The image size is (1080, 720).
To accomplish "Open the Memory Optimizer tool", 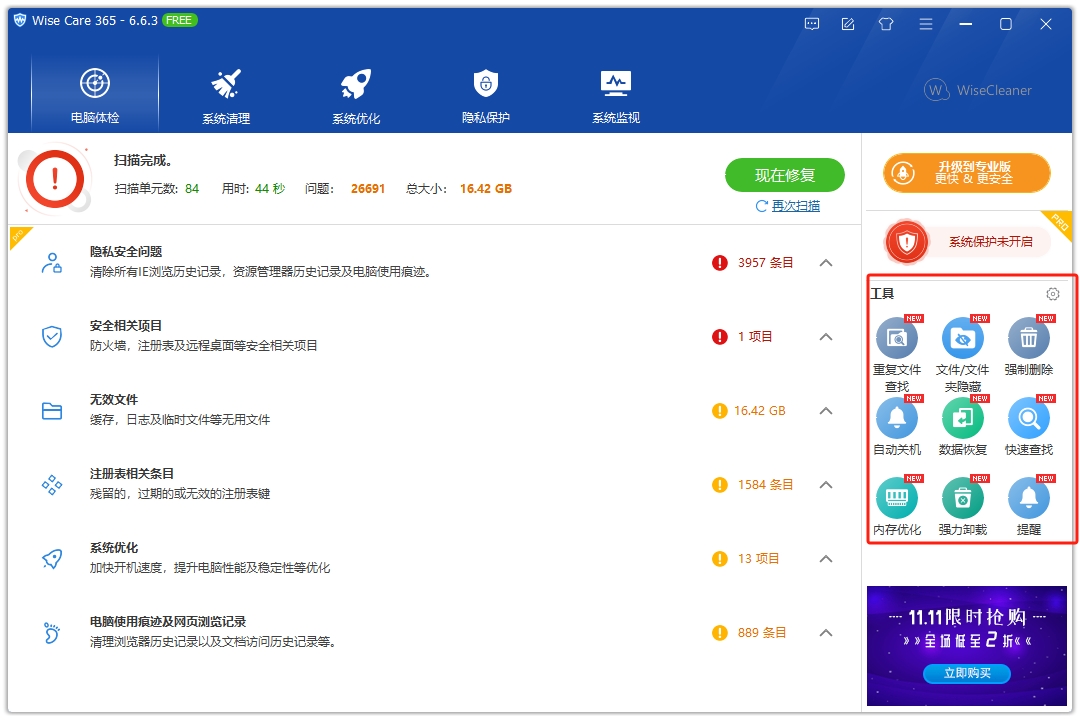I will pos(897,497).
